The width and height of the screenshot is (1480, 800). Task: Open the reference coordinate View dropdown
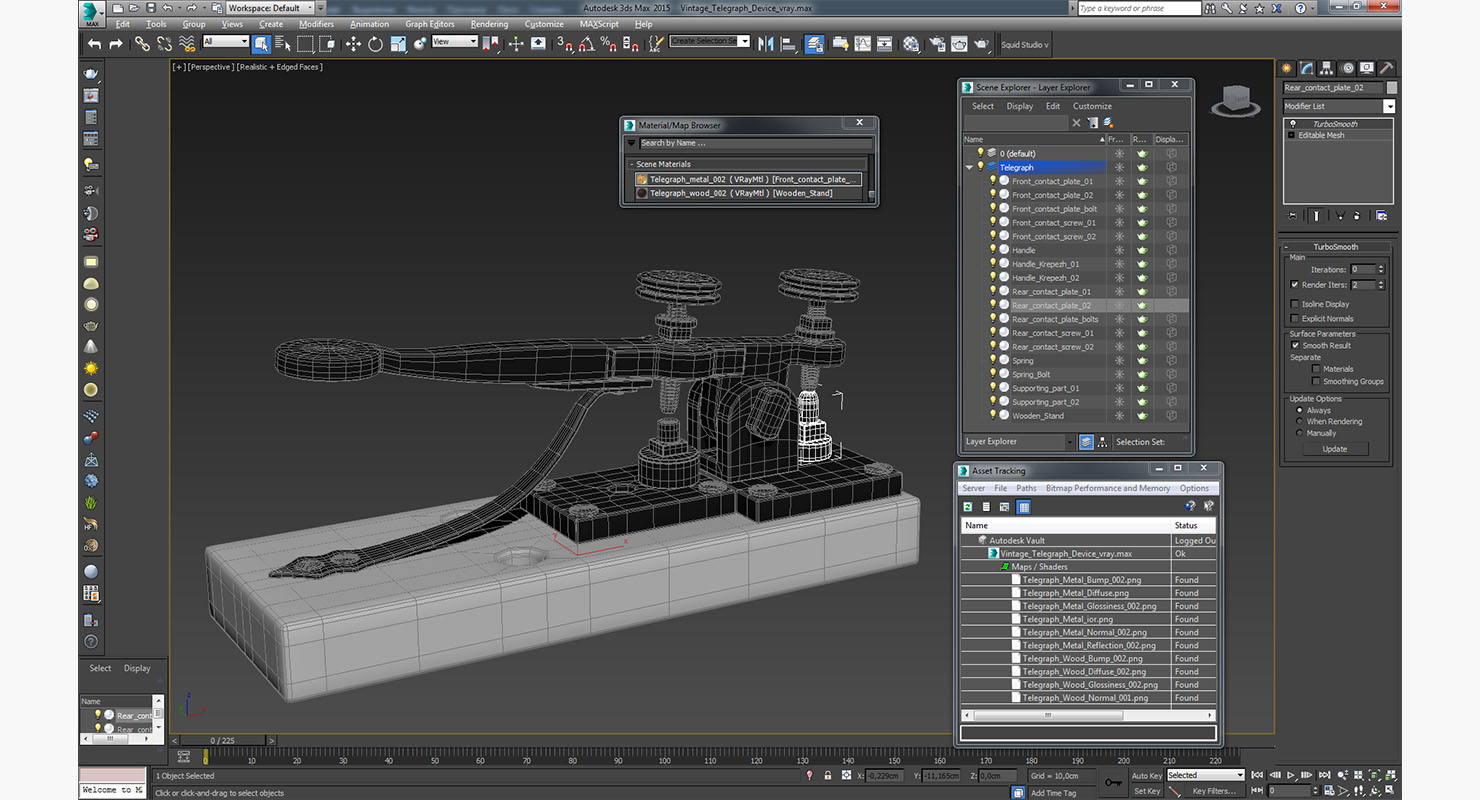(455, 42)
